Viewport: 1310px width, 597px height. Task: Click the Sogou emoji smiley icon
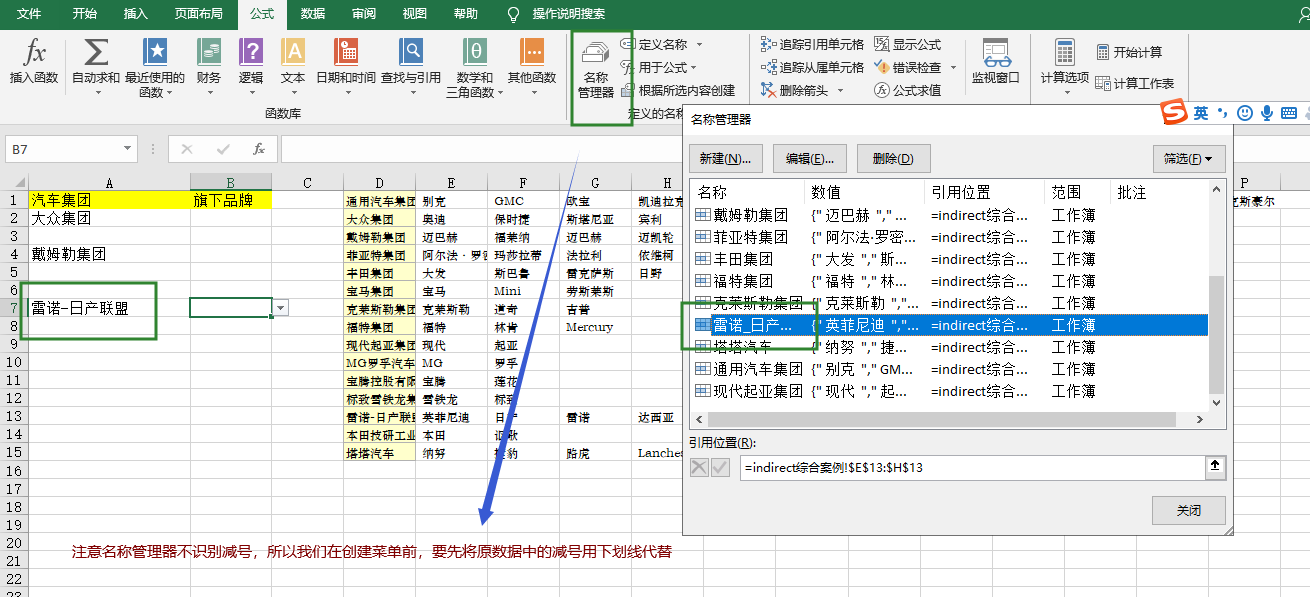pyautogui.click(x=1244, y=113)
